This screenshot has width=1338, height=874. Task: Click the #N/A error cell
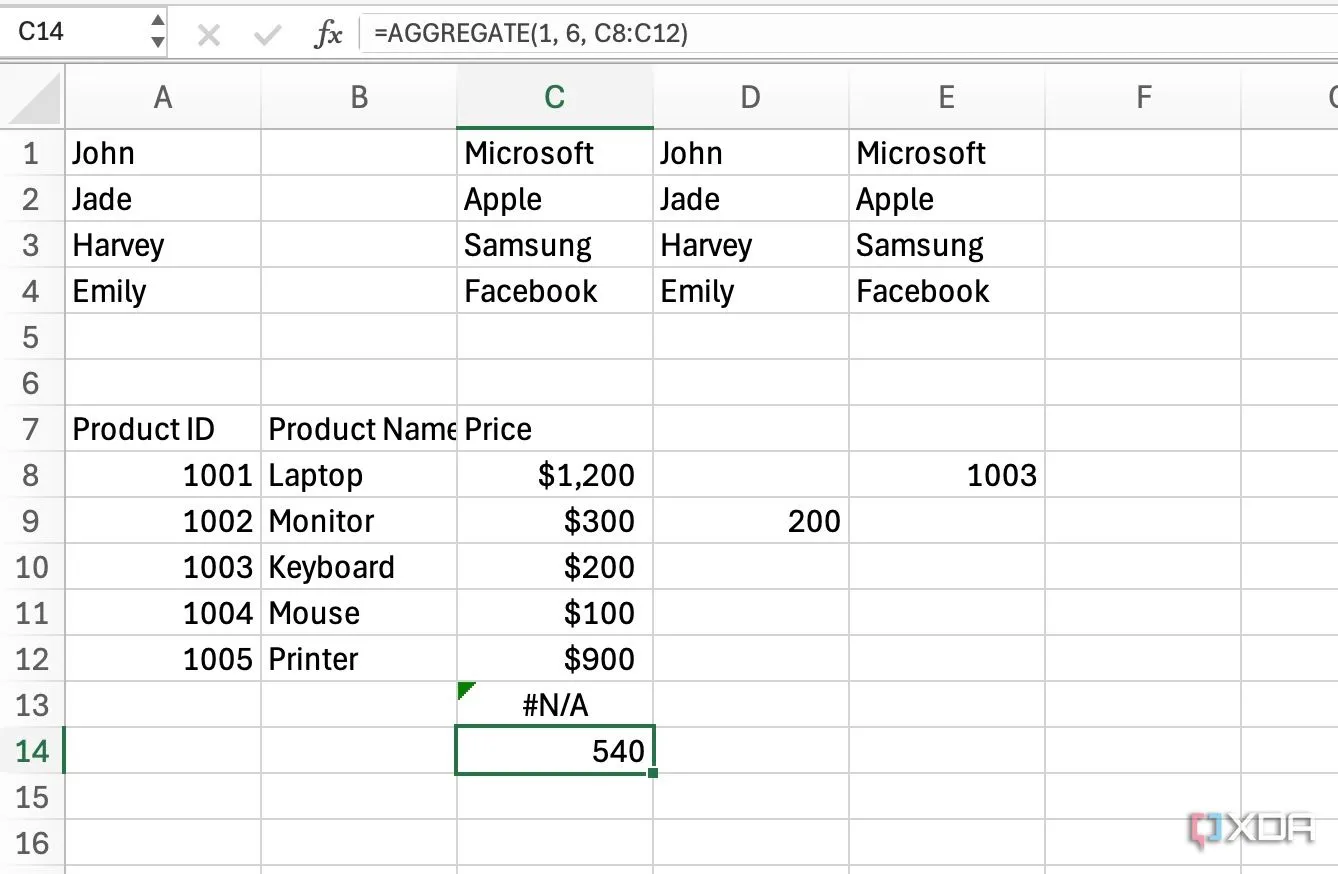pos(554,705)
